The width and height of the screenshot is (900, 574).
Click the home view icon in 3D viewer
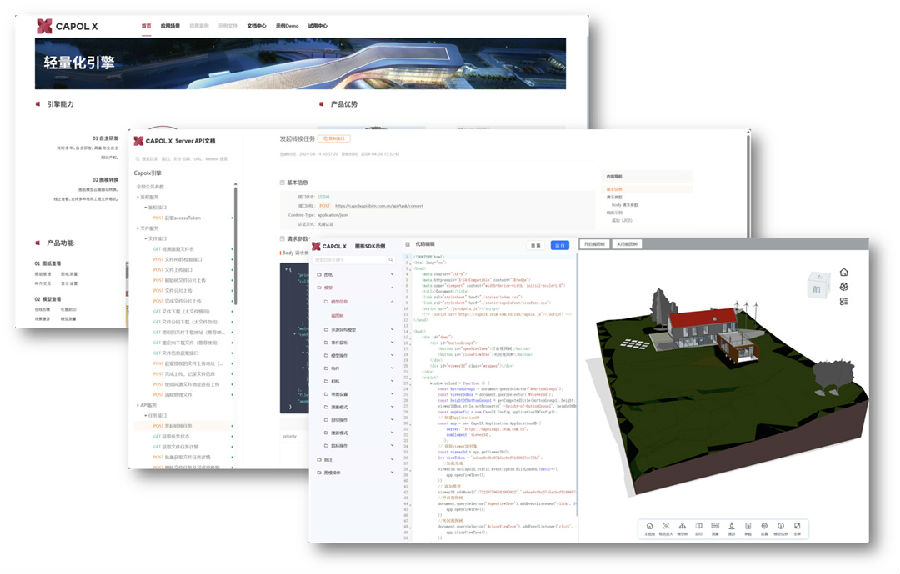(844, 272)
